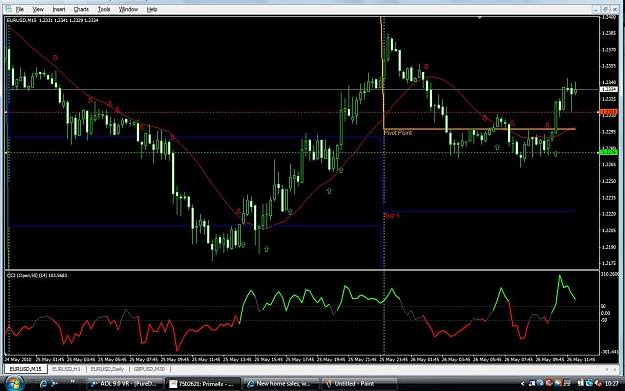Click the 1.2175 price axis label

pyautogui.click(x=609, y=263)
